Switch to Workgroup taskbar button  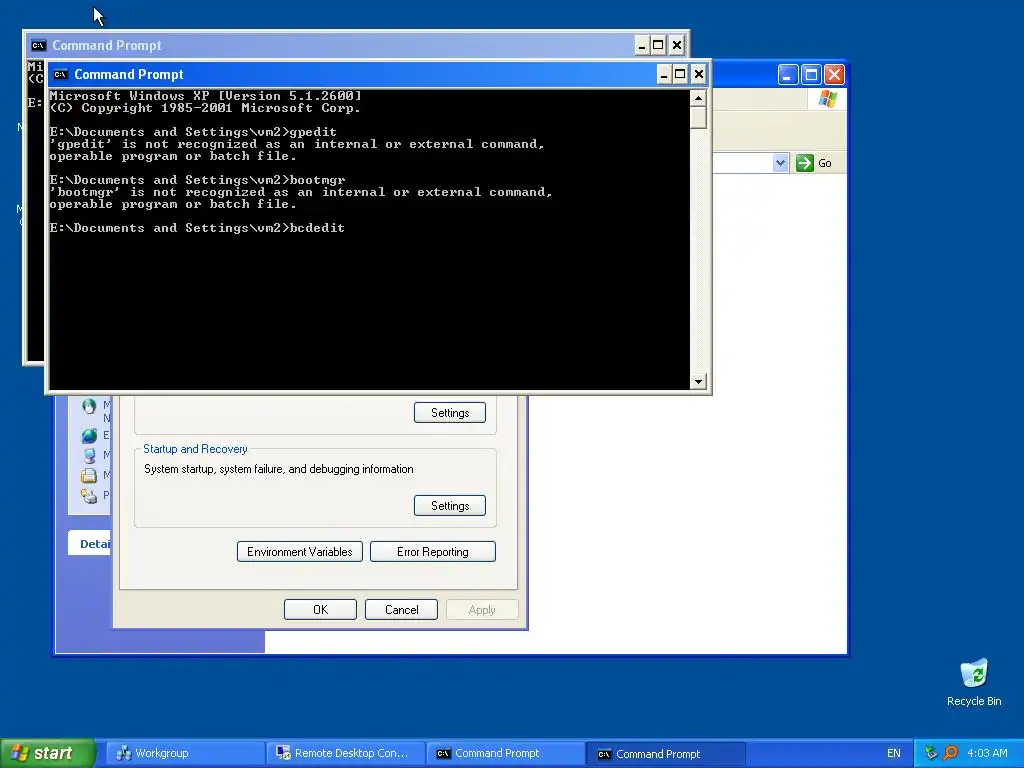[x=185, y=754]
